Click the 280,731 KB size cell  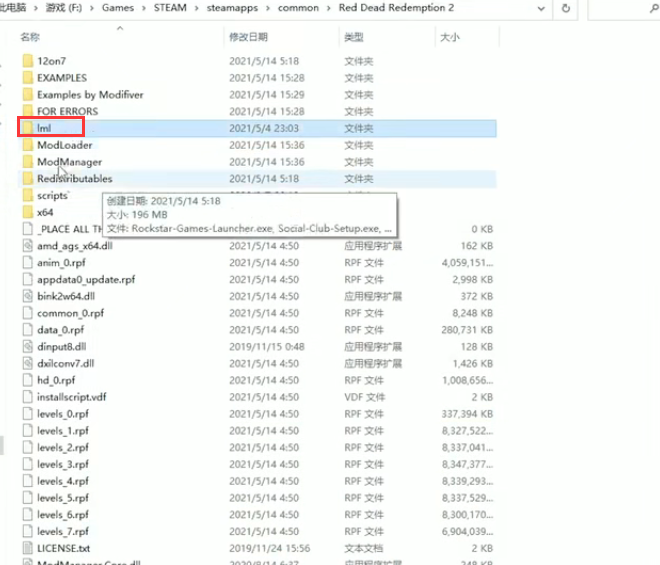point(467,330)
